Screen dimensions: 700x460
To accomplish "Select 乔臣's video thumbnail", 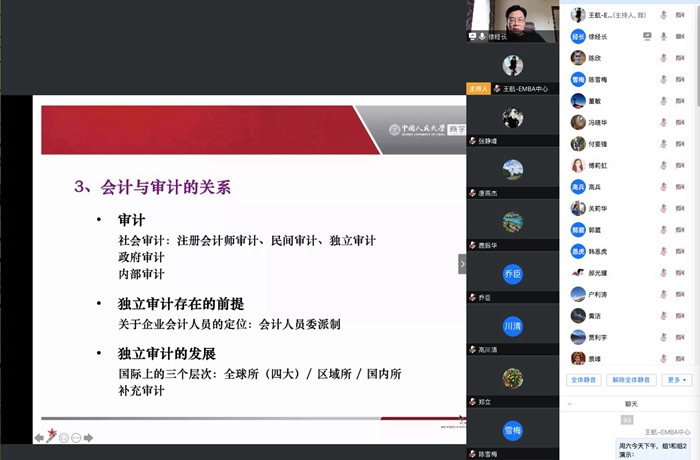I will tap(512, 274).
